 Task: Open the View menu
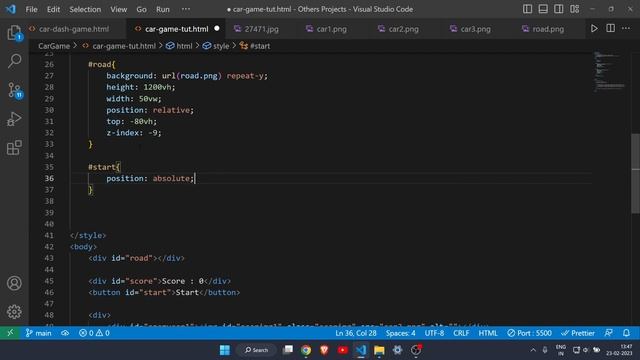[118, 9]
